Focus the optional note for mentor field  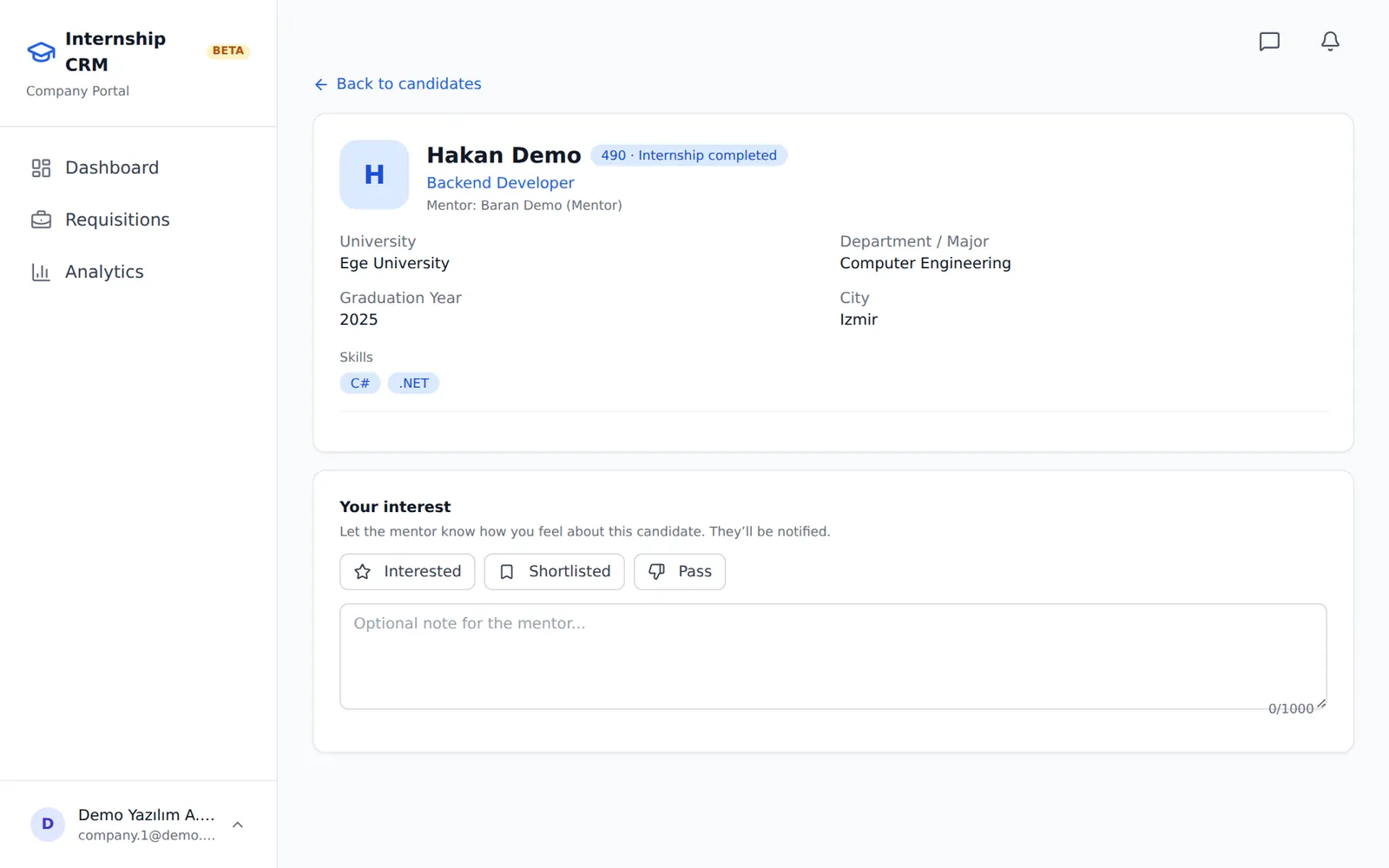[x=833, y=656]
